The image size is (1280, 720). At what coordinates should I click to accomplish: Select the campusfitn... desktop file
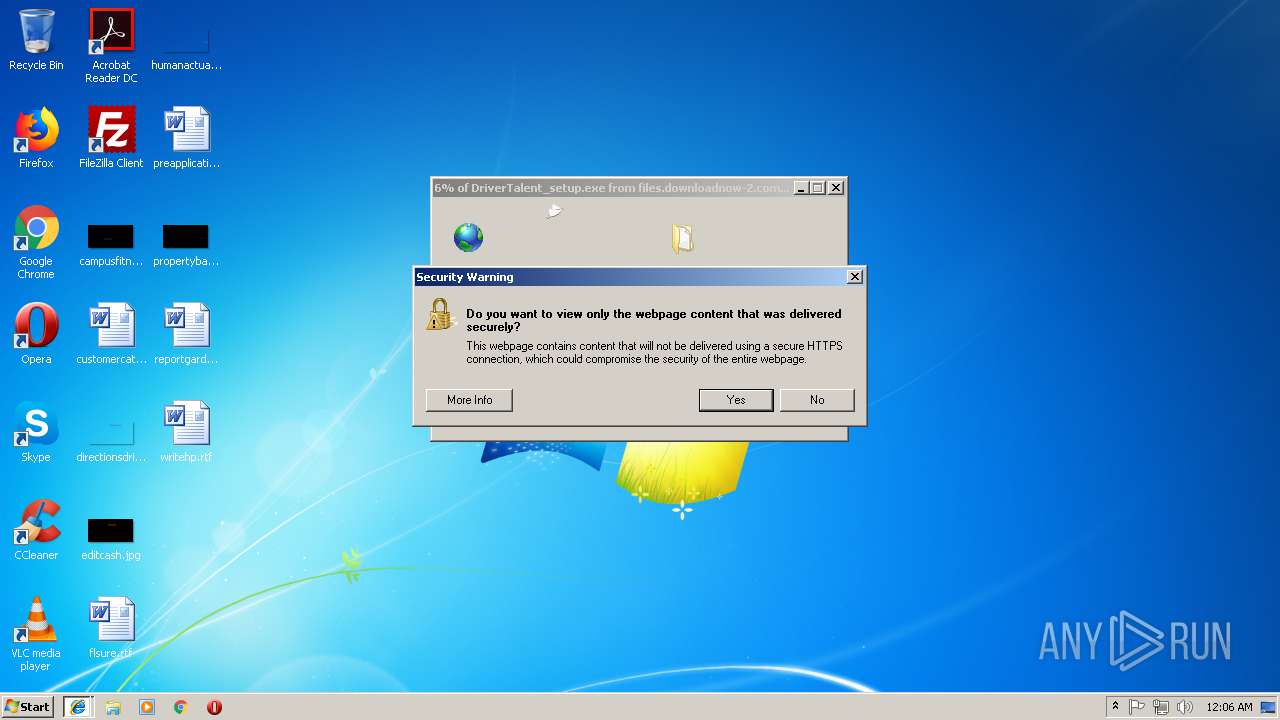click(111, 245)
